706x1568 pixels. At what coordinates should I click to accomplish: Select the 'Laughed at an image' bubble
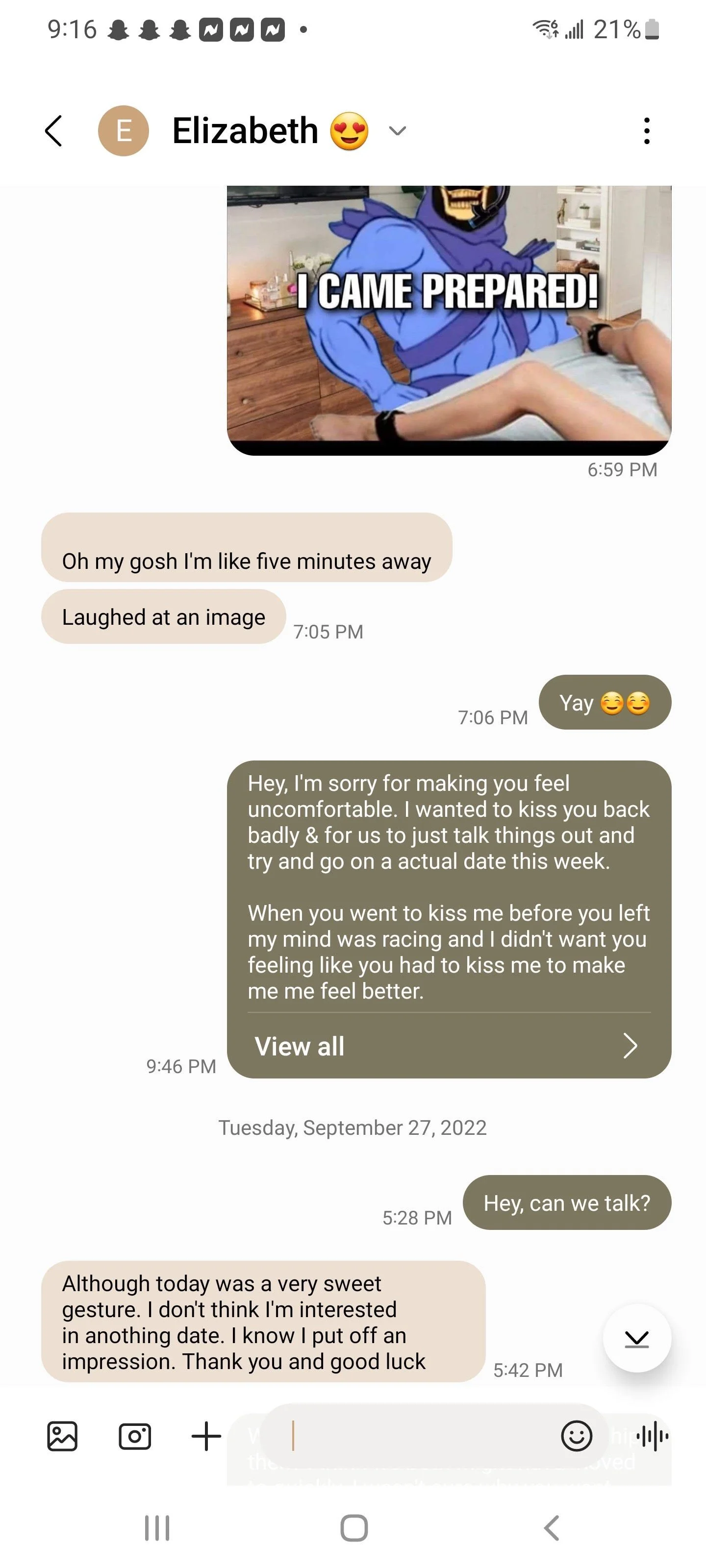click(x=163, y=616)
